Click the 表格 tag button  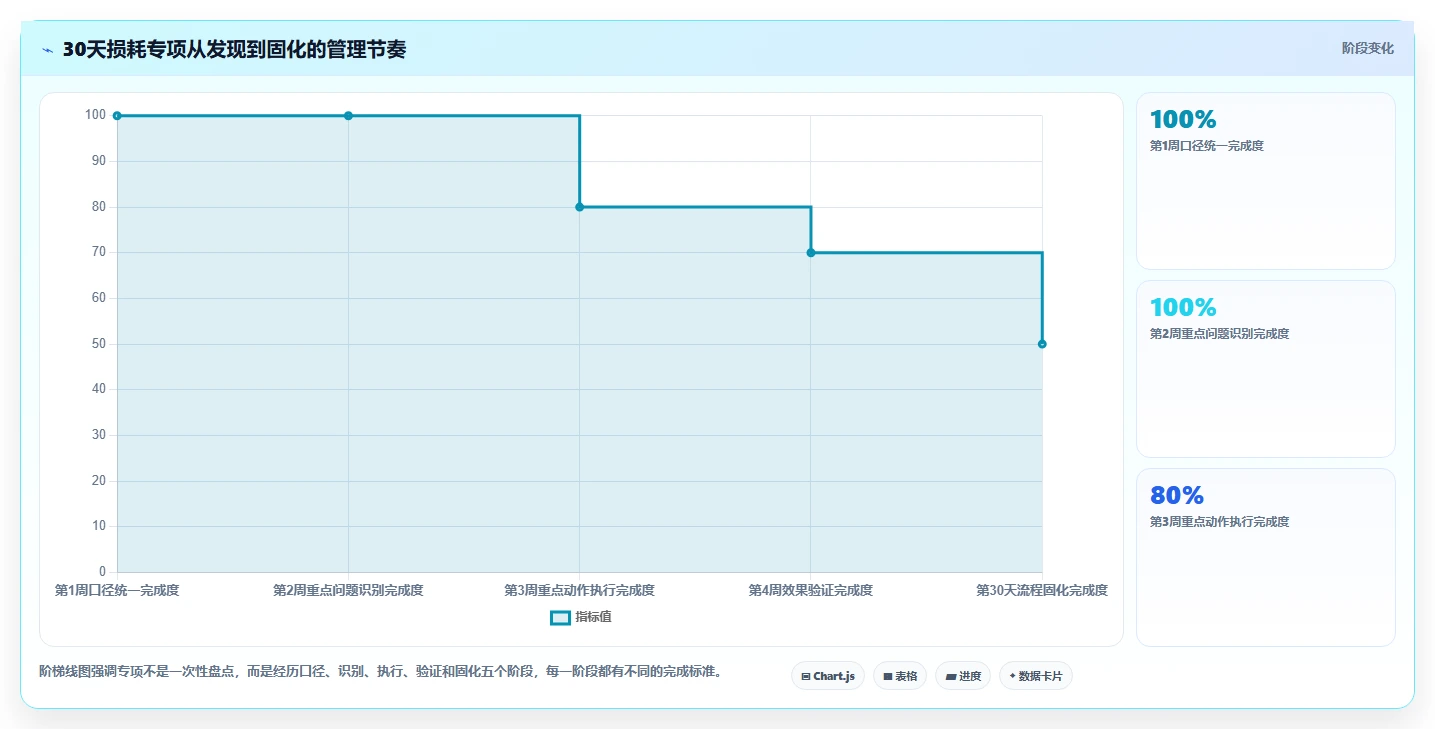click(x=900, y=676)
